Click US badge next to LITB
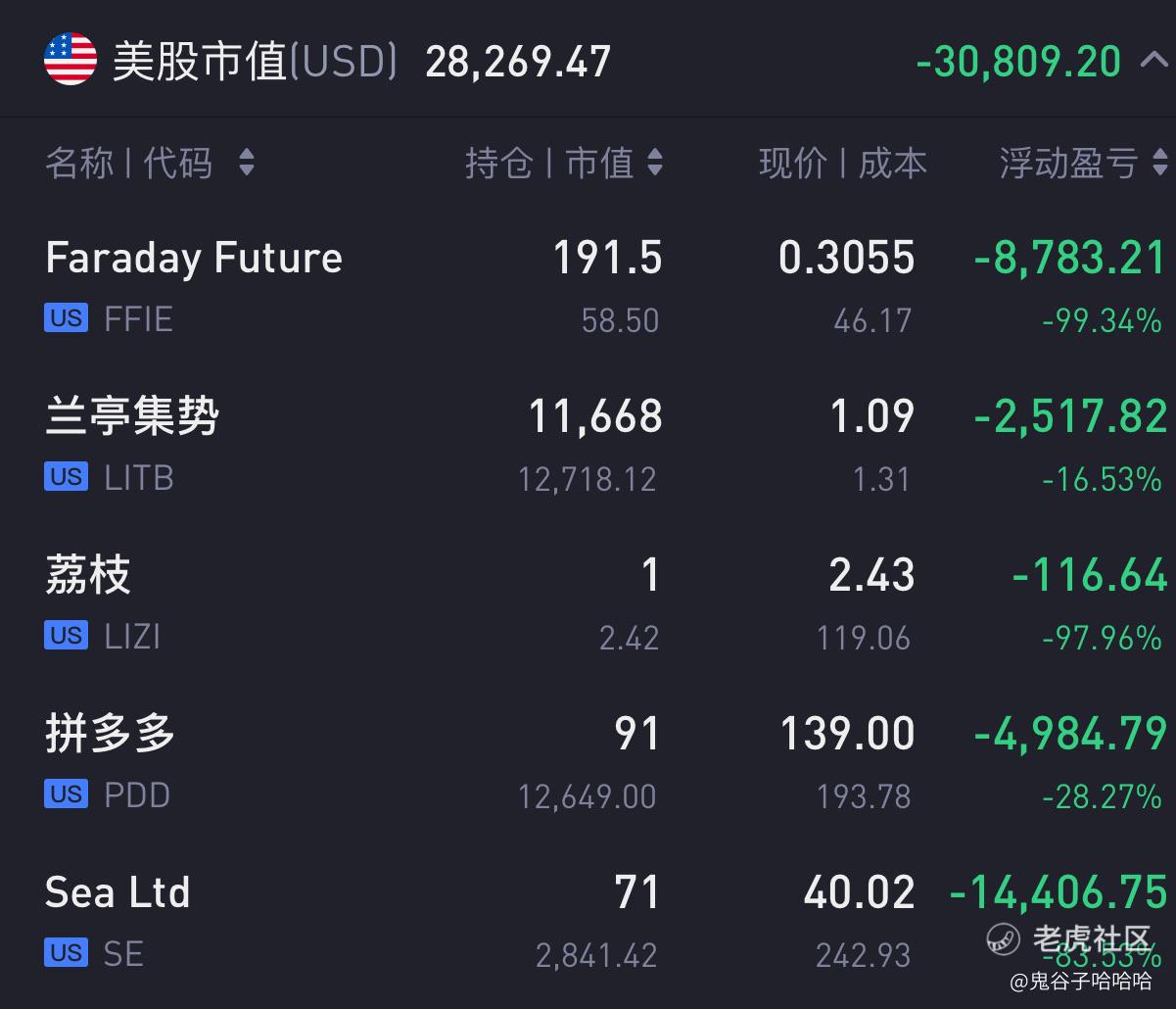This screenshot has width=1176, height=1009. click(x=67, y=477)
